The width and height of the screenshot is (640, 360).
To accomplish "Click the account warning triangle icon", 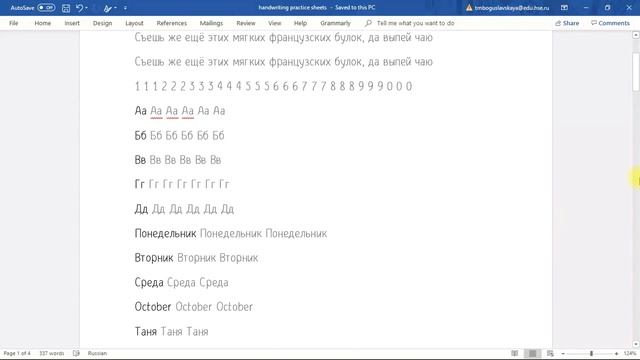I will (x=469, y=8).
